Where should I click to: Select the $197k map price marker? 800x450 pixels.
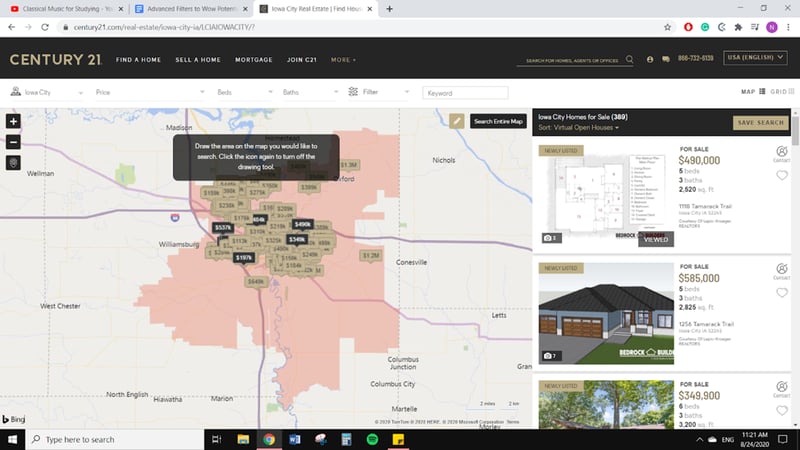pyautogui.click(x=244, y=258)
